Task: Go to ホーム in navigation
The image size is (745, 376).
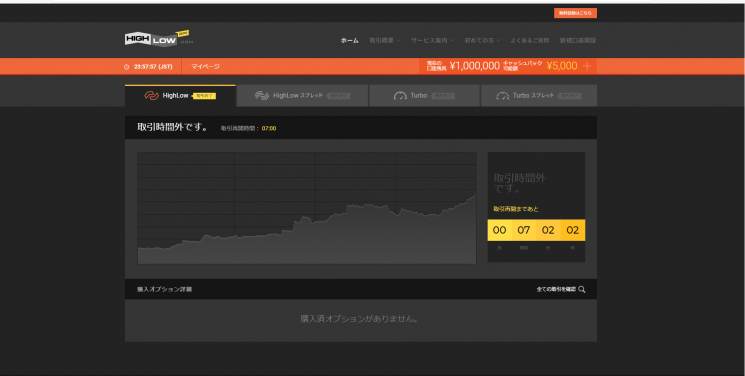Action: point(350,40)
